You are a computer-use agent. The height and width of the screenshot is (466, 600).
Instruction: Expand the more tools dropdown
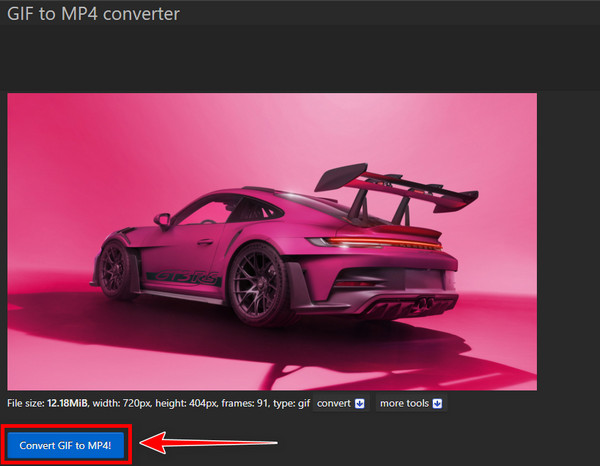(411, 403)
